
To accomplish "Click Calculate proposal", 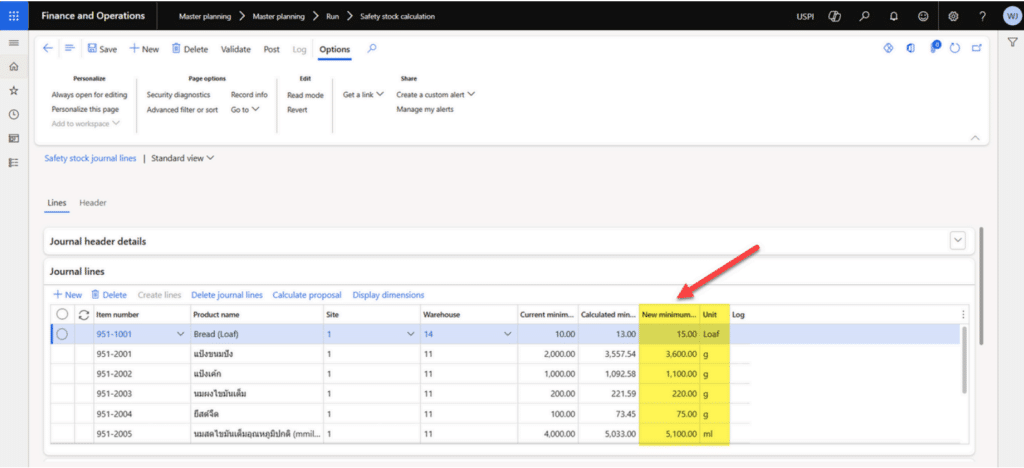I will tap(307, 295).
